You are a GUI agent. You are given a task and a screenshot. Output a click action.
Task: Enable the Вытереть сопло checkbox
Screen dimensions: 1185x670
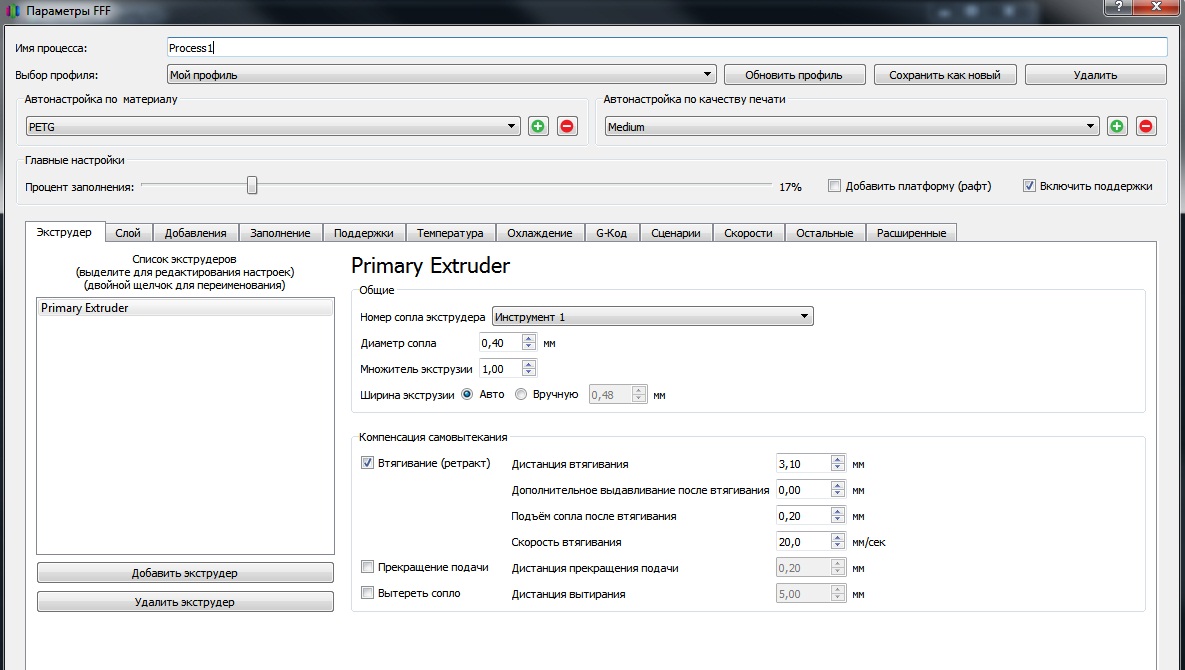coord(367,593)
